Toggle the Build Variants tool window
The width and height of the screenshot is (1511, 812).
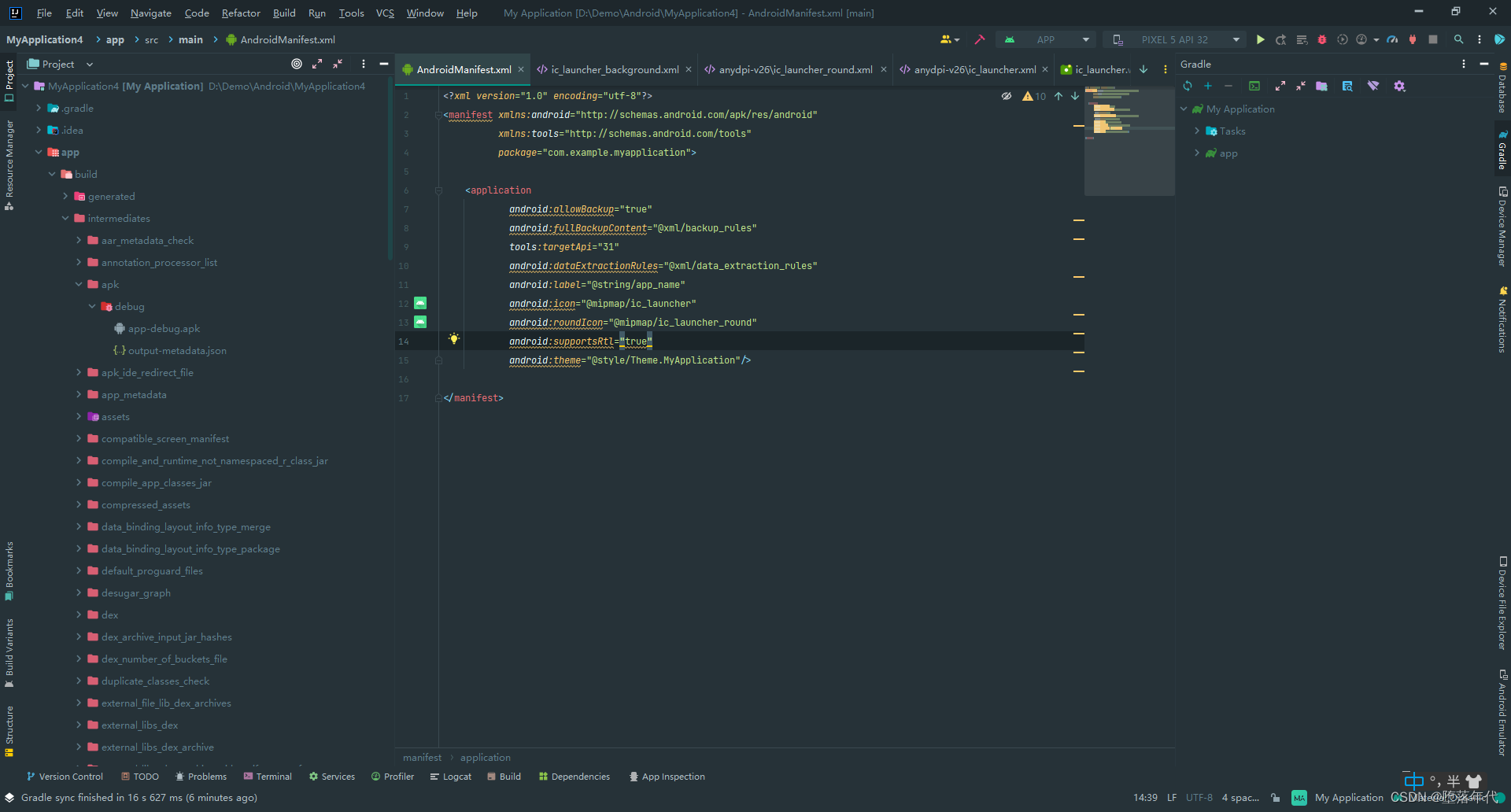click(9, 653)
